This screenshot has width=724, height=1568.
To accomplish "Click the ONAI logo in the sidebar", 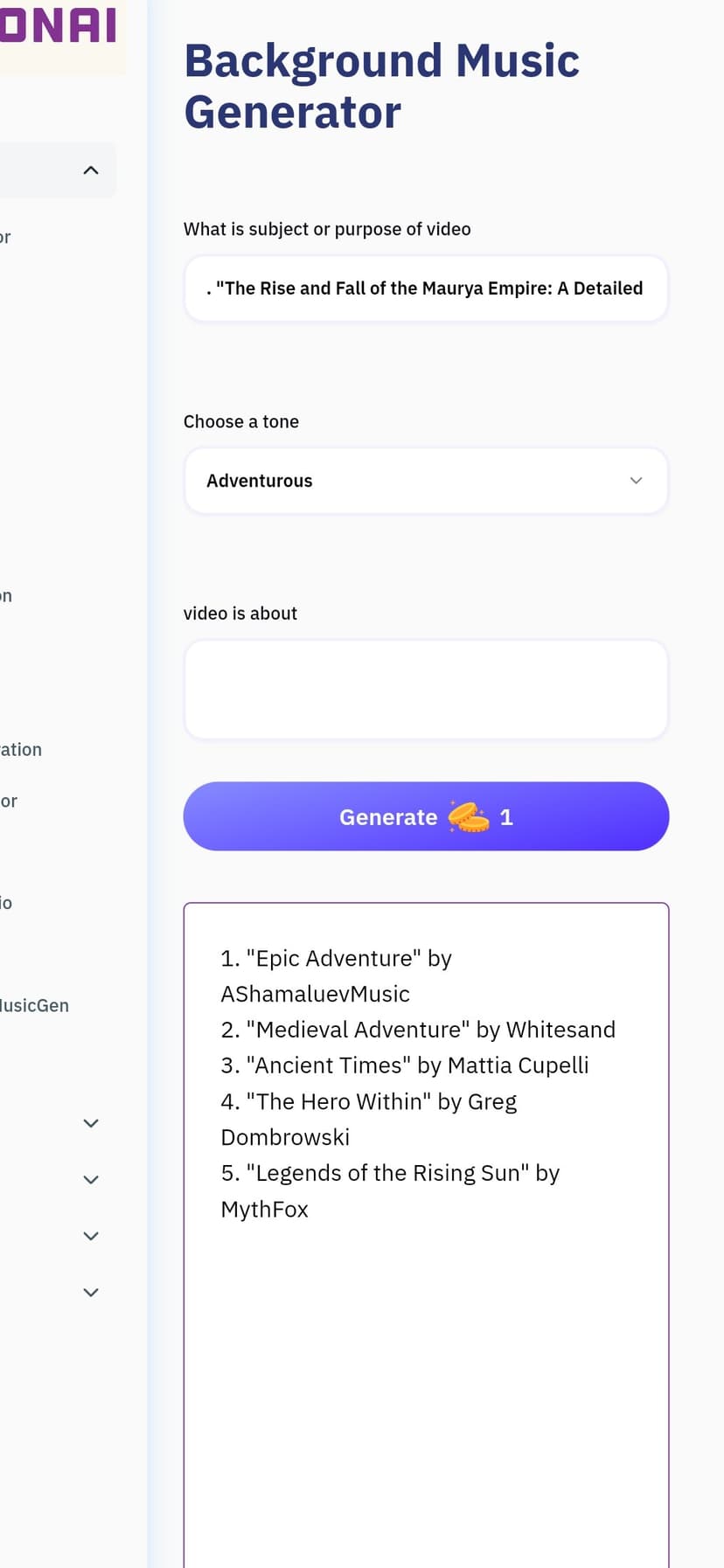I will (58, 24).
